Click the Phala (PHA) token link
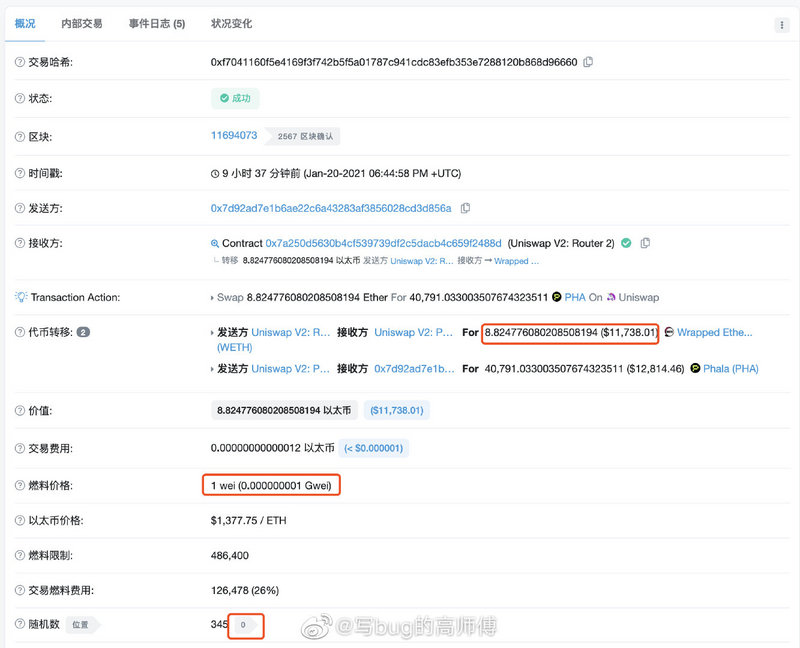Image resolution: width=800 pixels, height=648 pixels. pos(730,368)
